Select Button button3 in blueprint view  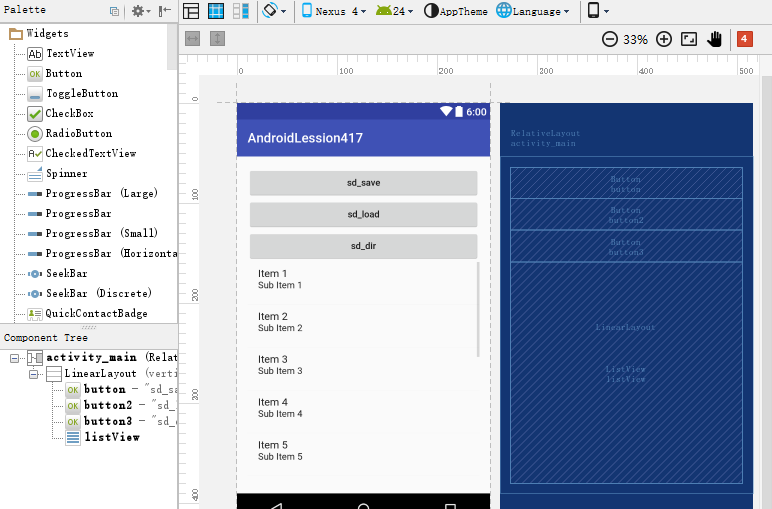coord(626,246)
